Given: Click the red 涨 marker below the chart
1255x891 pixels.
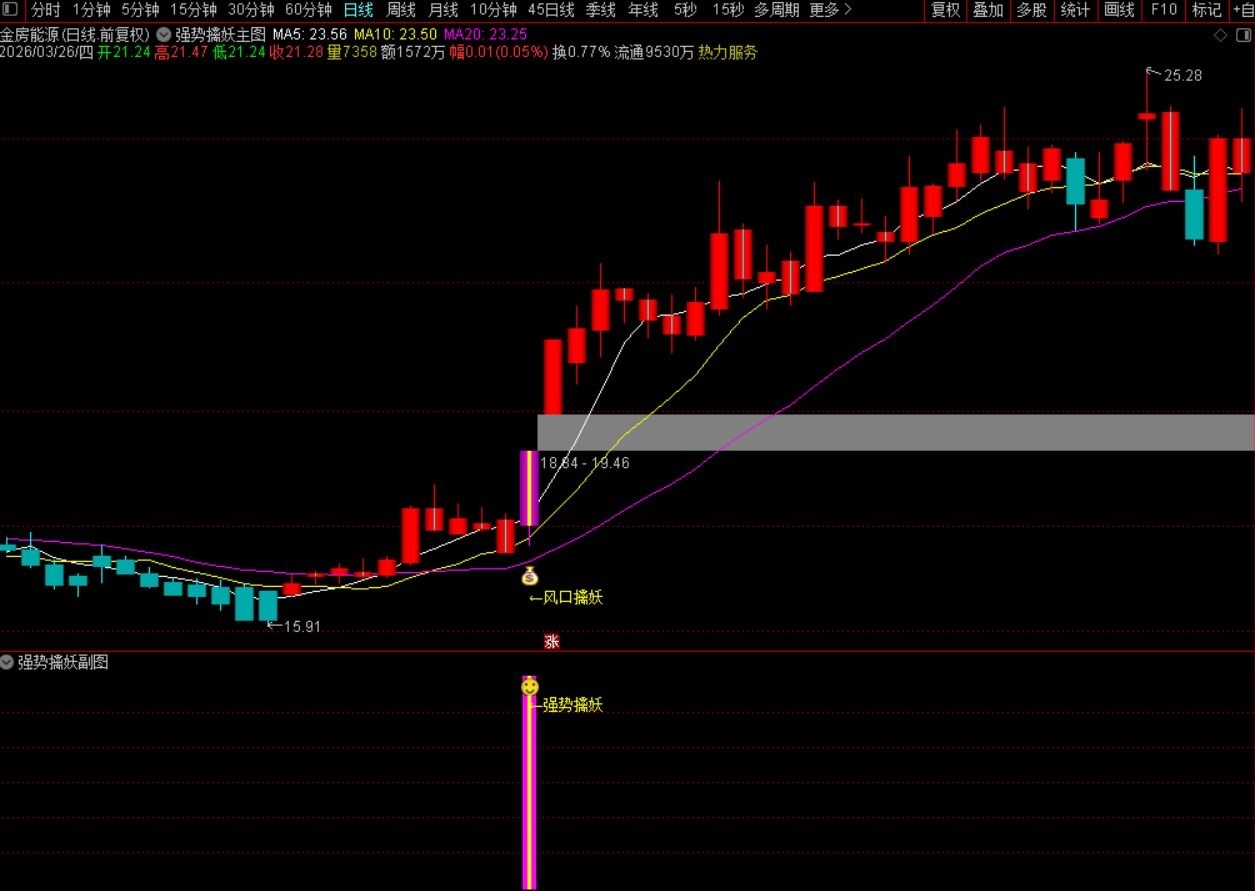Looking at the screenshot, I should tap(550, 641).
